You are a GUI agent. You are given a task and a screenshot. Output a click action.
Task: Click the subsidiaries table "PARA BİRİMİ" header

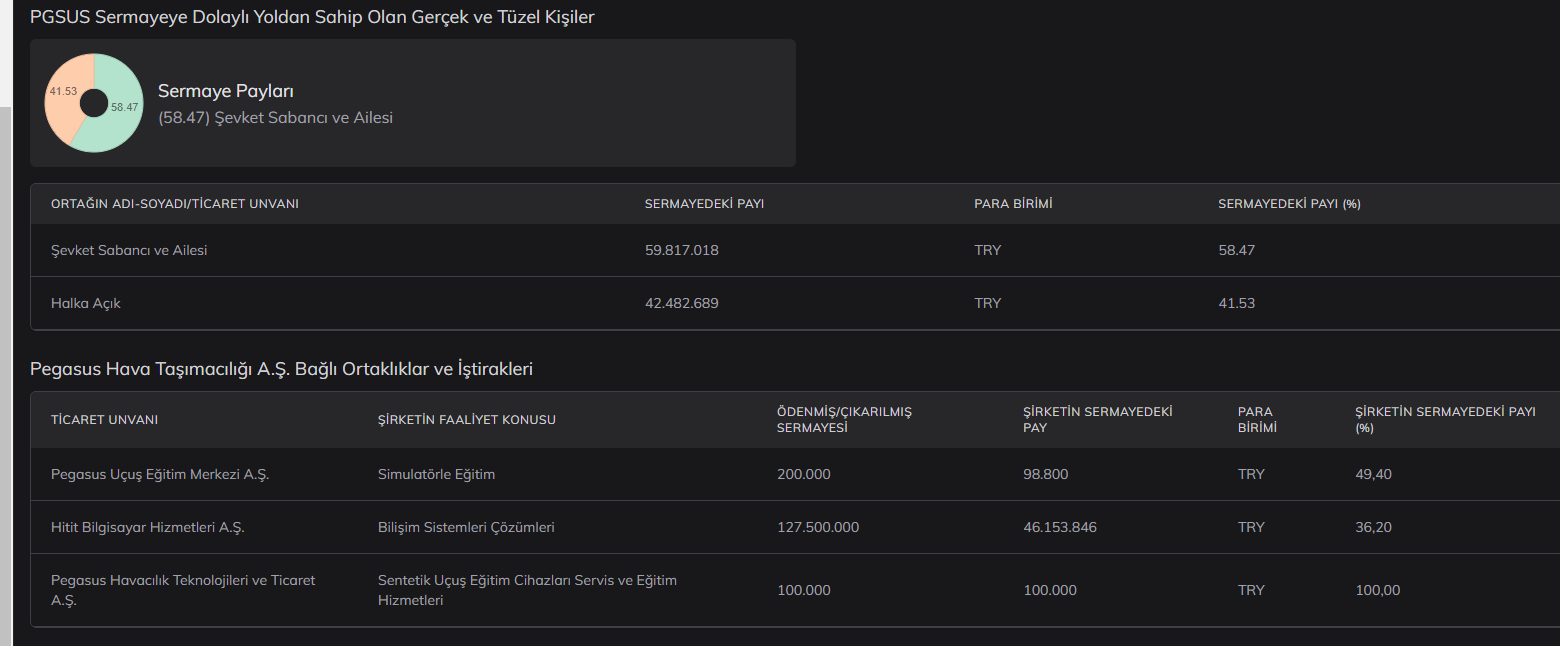(x=1258, y=420)
